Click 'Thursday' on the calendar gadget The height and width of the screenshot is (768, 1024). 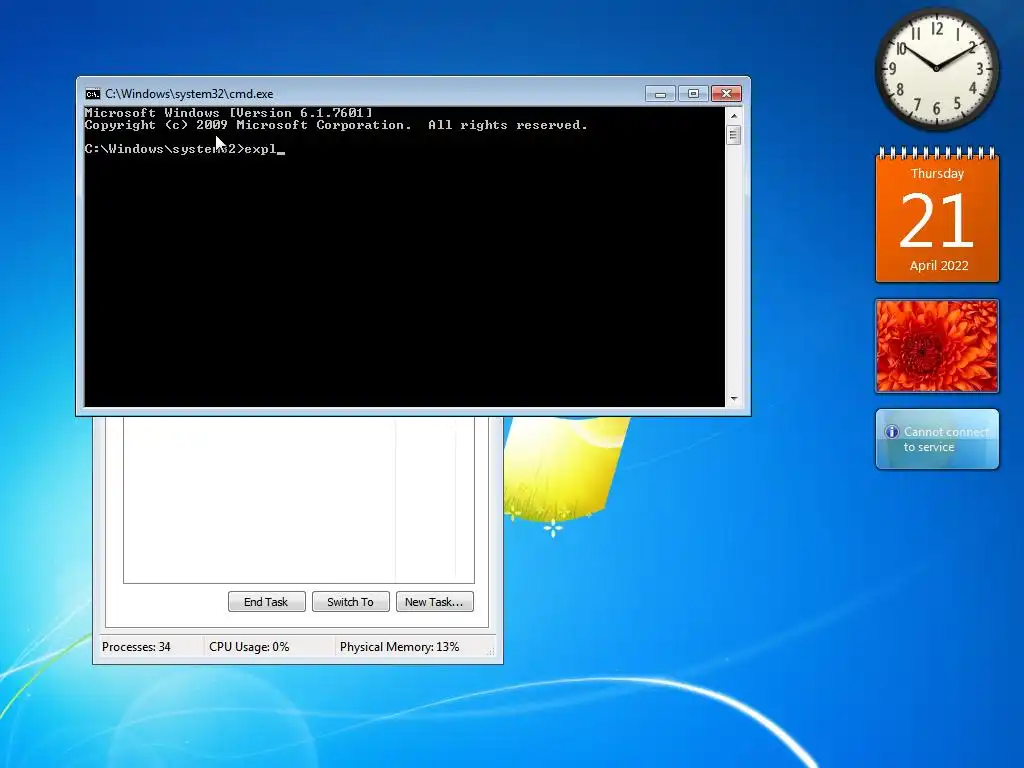(x=937, y=174)
